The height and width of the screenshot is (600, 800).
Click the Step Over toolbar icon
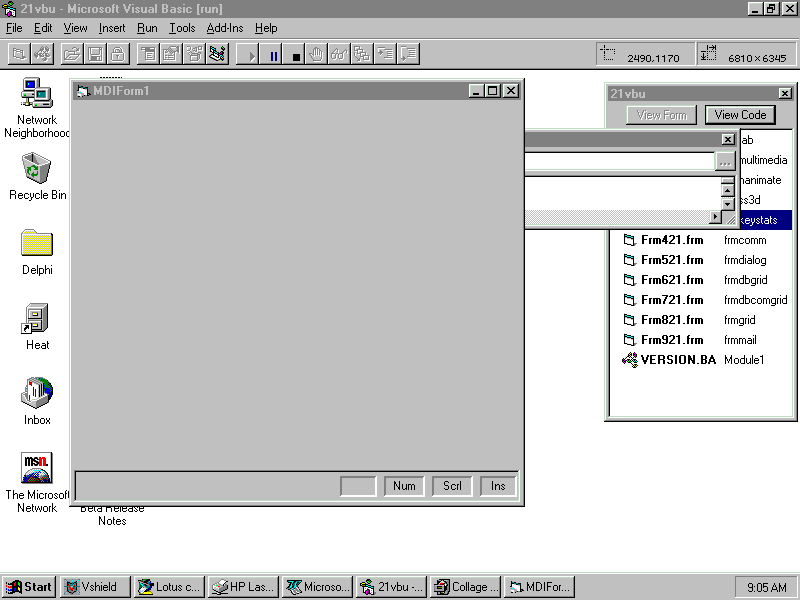click(408, 54)
